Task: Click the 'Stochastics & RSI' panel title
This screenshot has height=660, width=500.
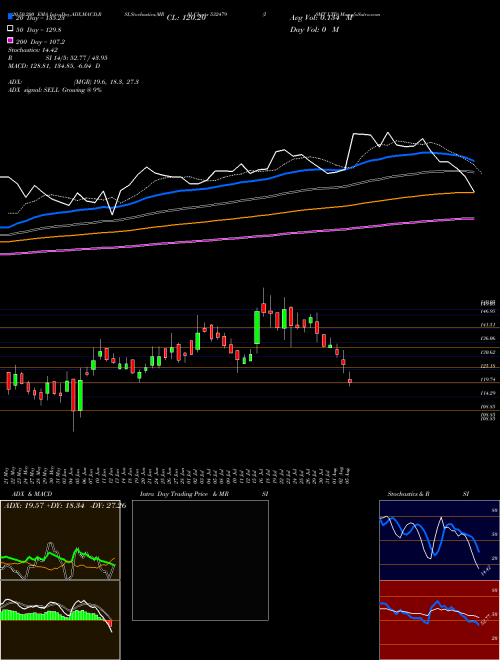Action: point(428,494)
